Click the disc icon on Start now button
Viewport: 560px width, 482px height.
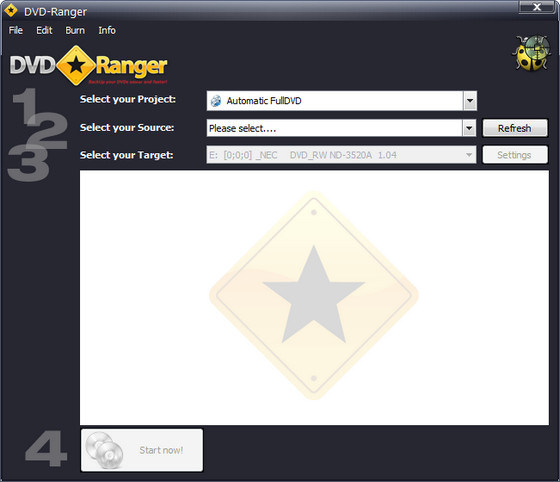104,450
